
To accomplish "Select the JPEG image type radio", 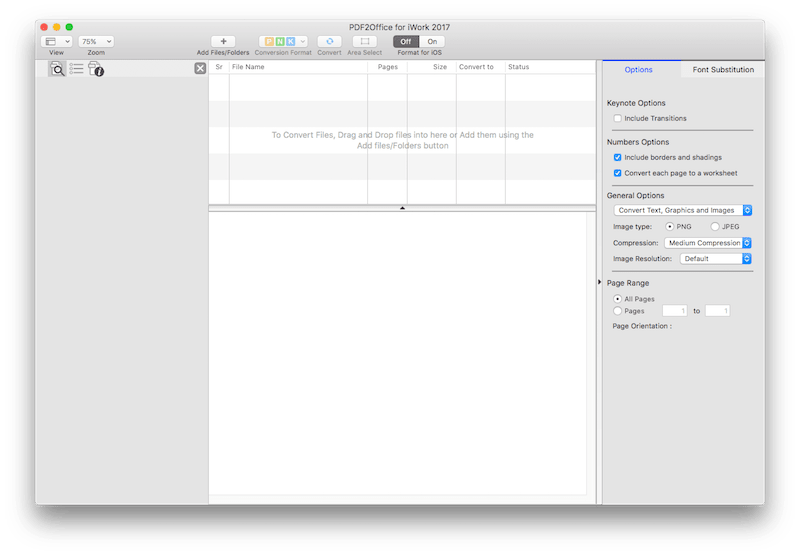I will point(715,226).
